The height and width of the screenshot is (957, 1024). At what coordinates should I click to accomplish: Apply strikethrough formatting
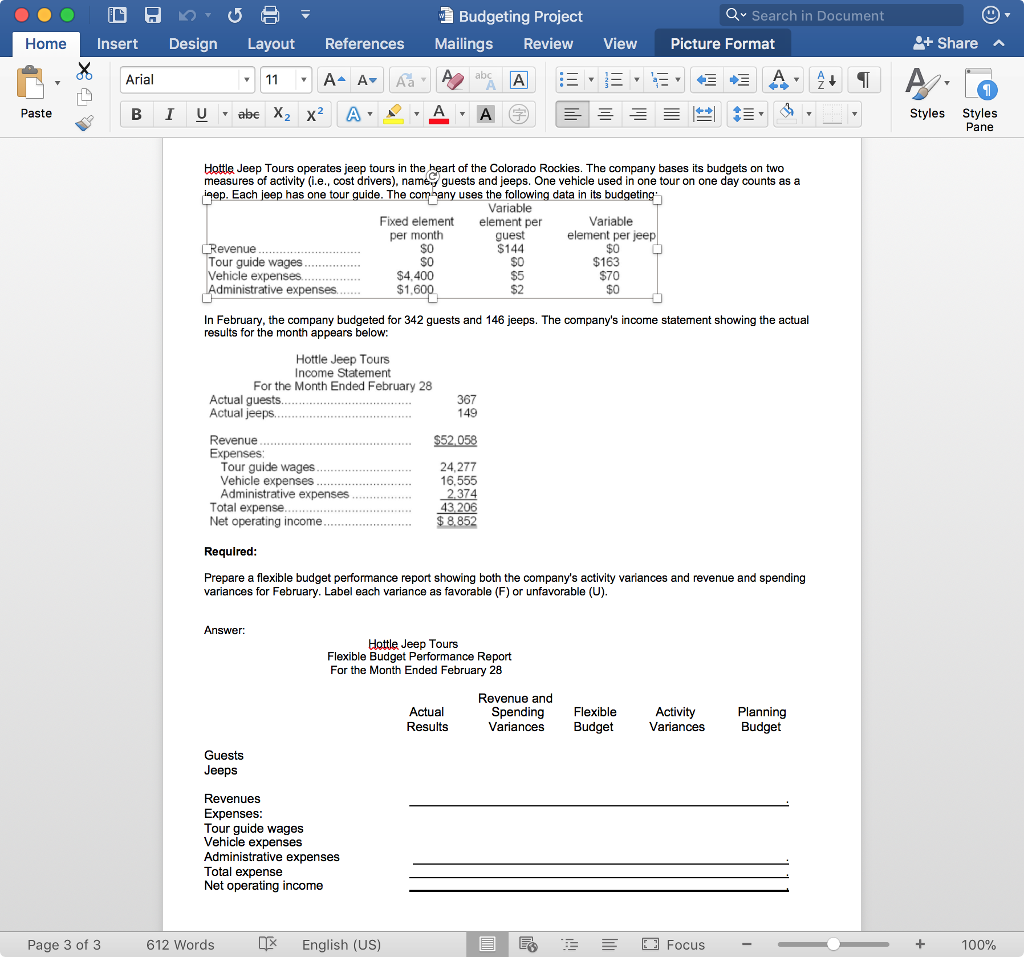pos(248,114)
